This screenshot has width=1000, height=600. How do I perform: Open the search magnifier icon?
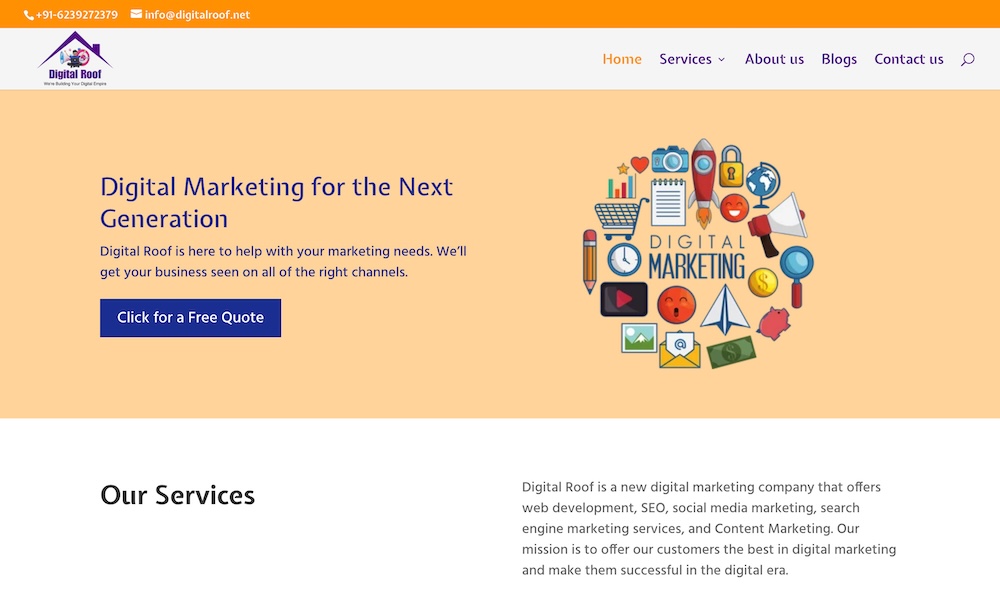(967, 59)
